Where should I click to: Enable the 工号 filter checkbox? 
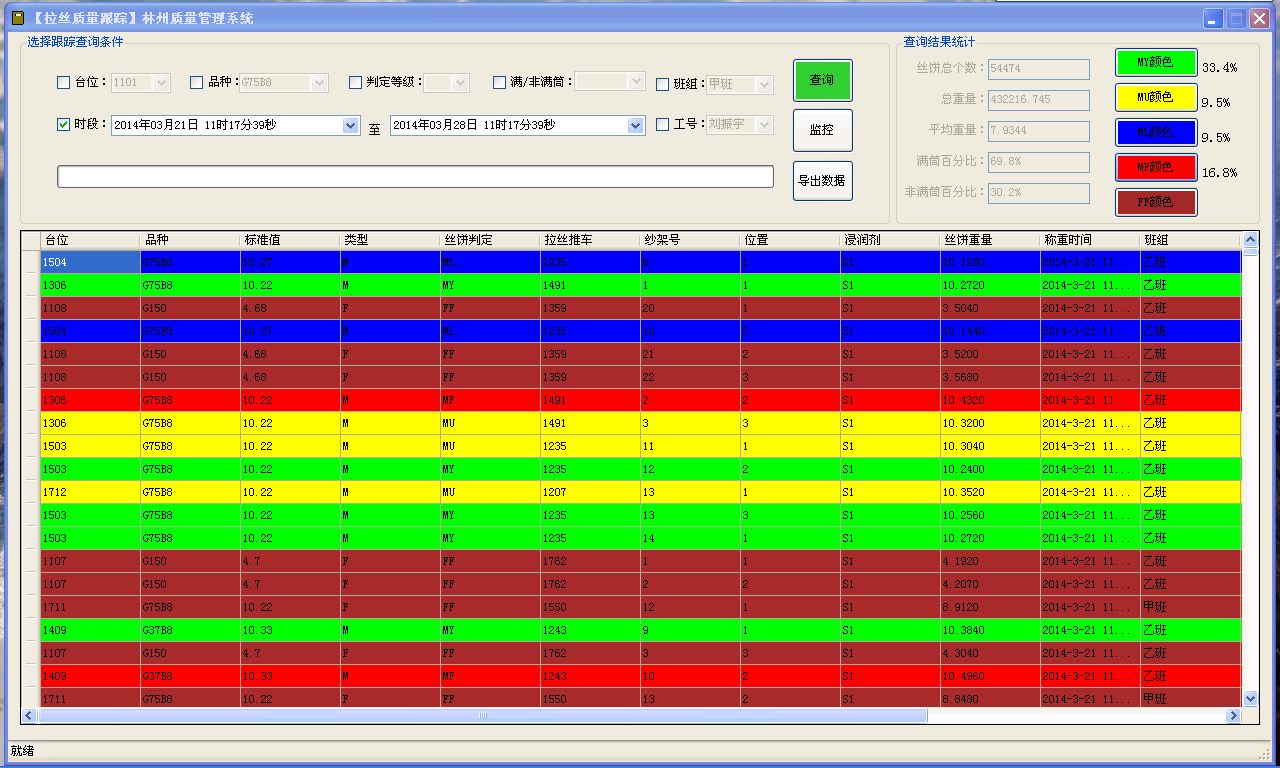pyautogui.click(x=662, y=125)
